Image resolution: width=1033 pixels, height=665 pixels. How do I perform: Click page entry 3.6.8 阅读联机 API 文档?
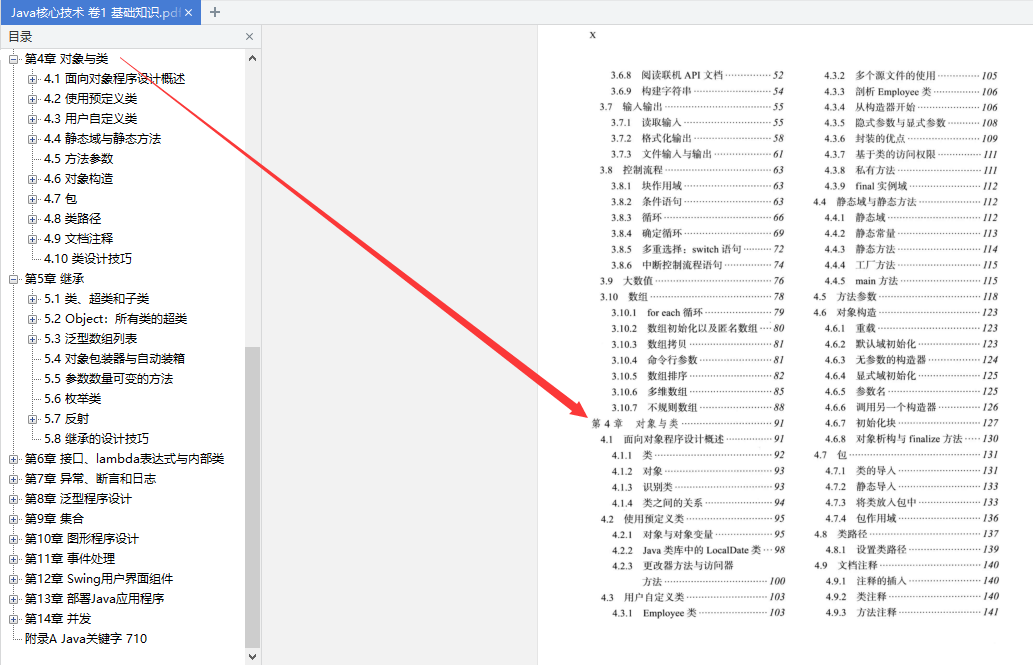tap(697, 75)
